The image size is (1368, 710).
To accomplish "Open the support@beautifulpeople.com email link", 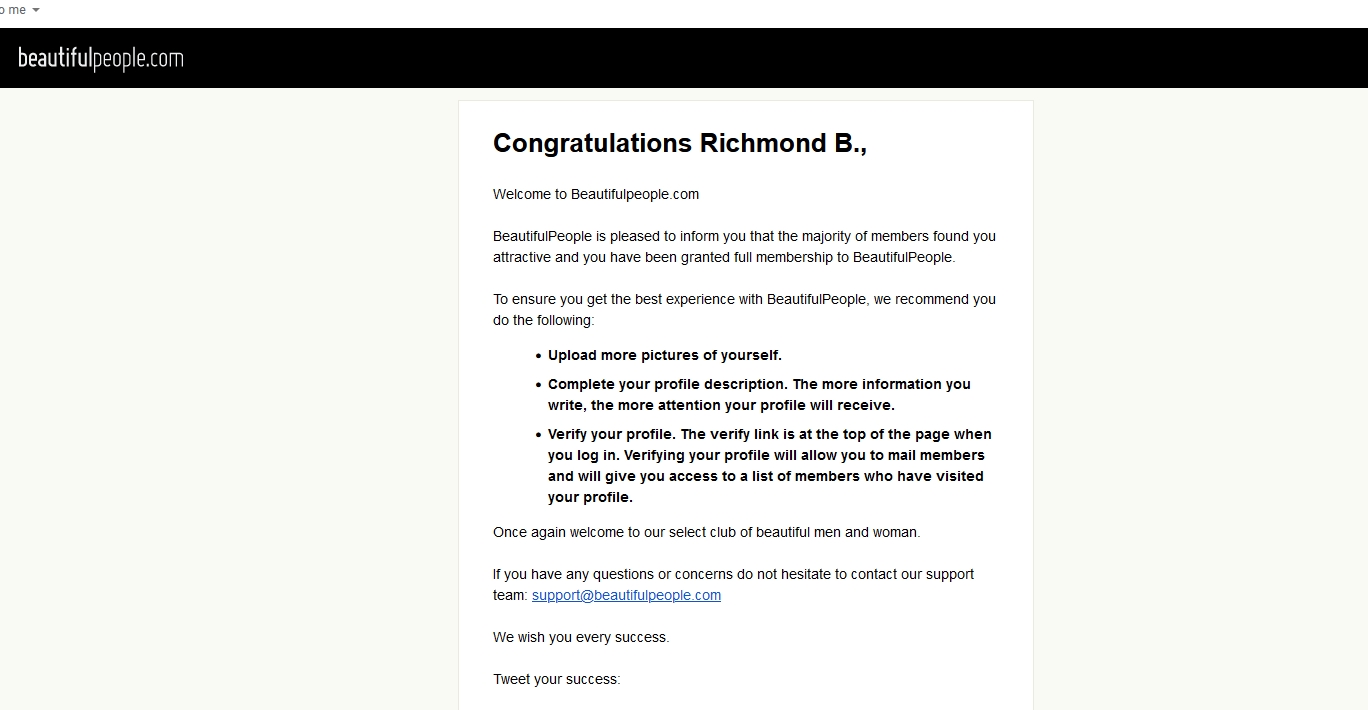I will pyautogui.click(x=626, y=595).
